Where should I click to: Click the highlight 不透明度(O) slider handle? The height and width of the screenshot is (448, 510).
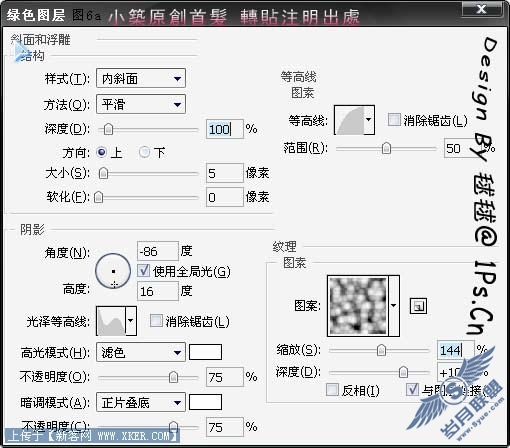173,377
